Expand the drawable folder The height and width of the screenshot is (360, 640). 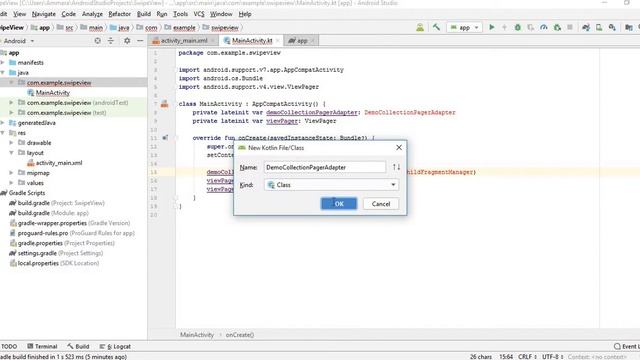(x=11, y=143)
